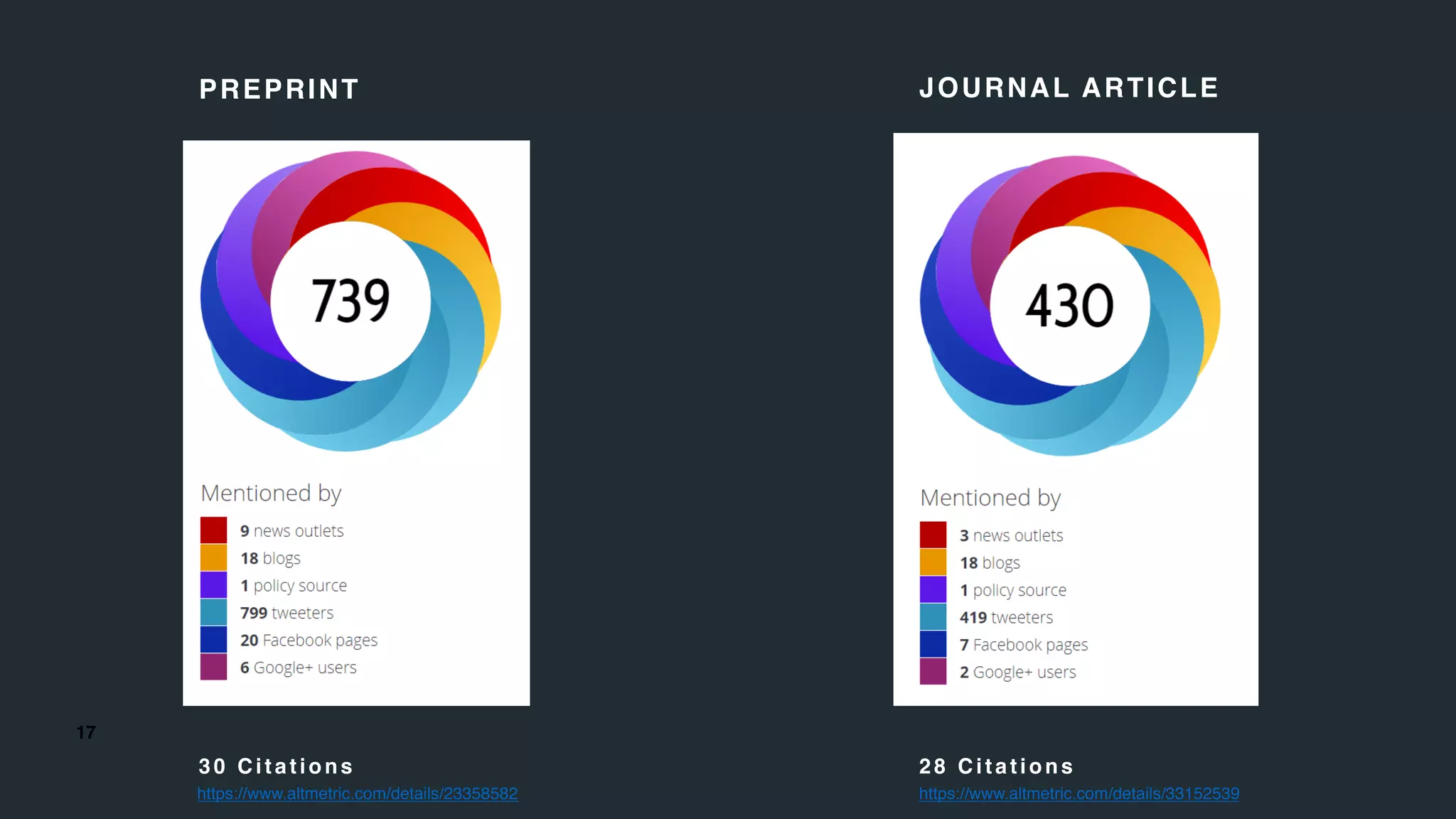
Task: Click the journal article Altmetric donut showing 430
Action: (x=1070, y=306)
